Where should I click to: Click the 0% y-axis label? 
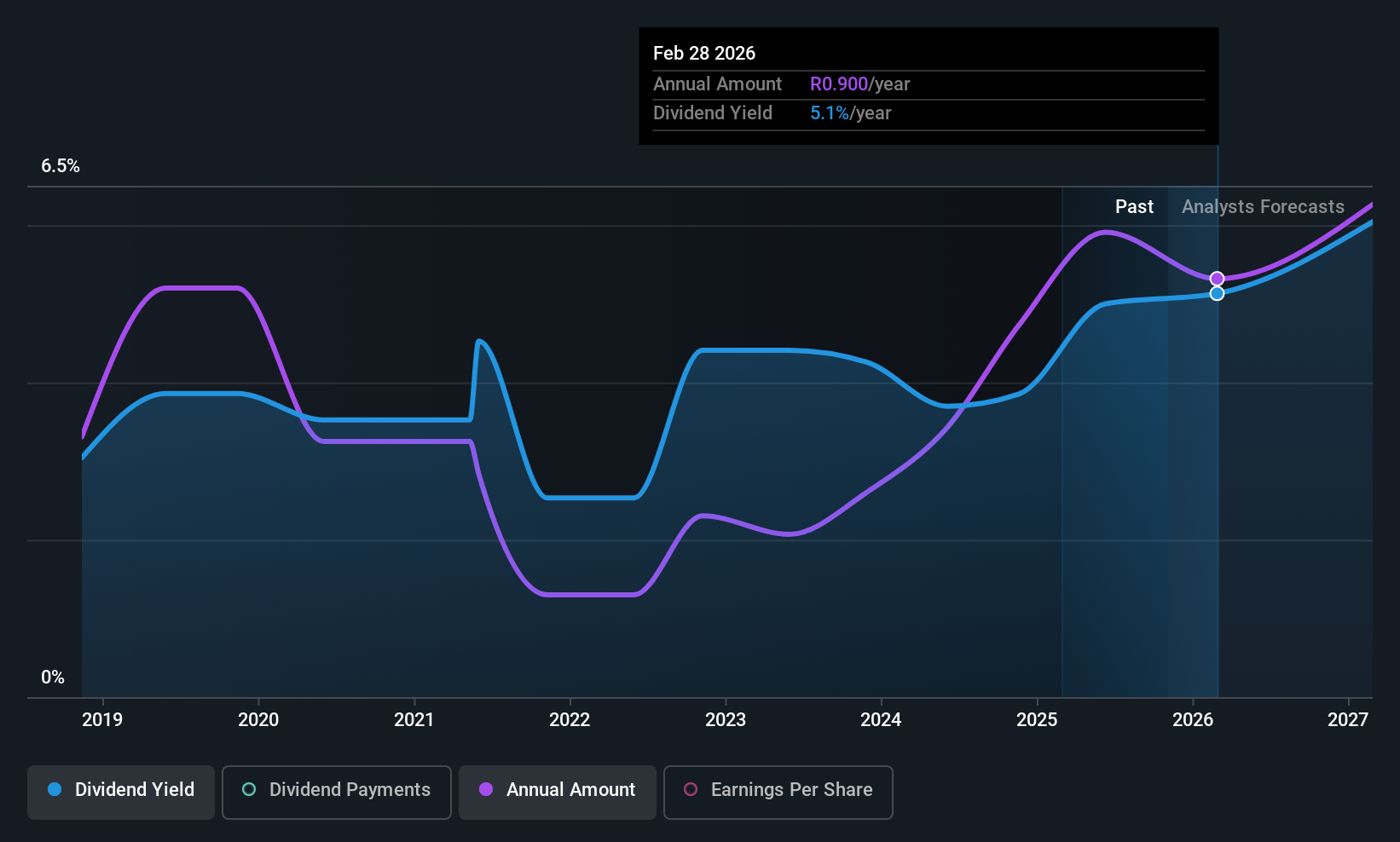click(x=53, y=678)
